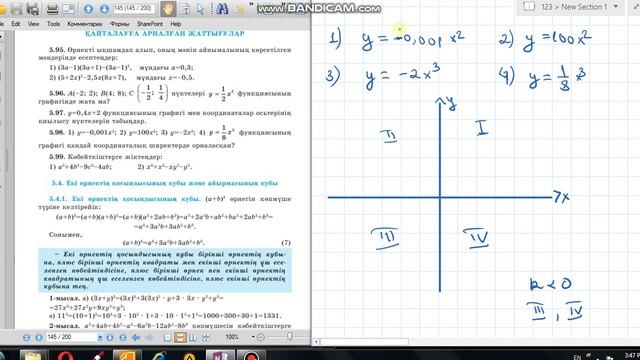Screen dimensions: 640x360
Task: Go to next page in bottom navigation bar
Action: pyautogui.click(x=110, y=338)
